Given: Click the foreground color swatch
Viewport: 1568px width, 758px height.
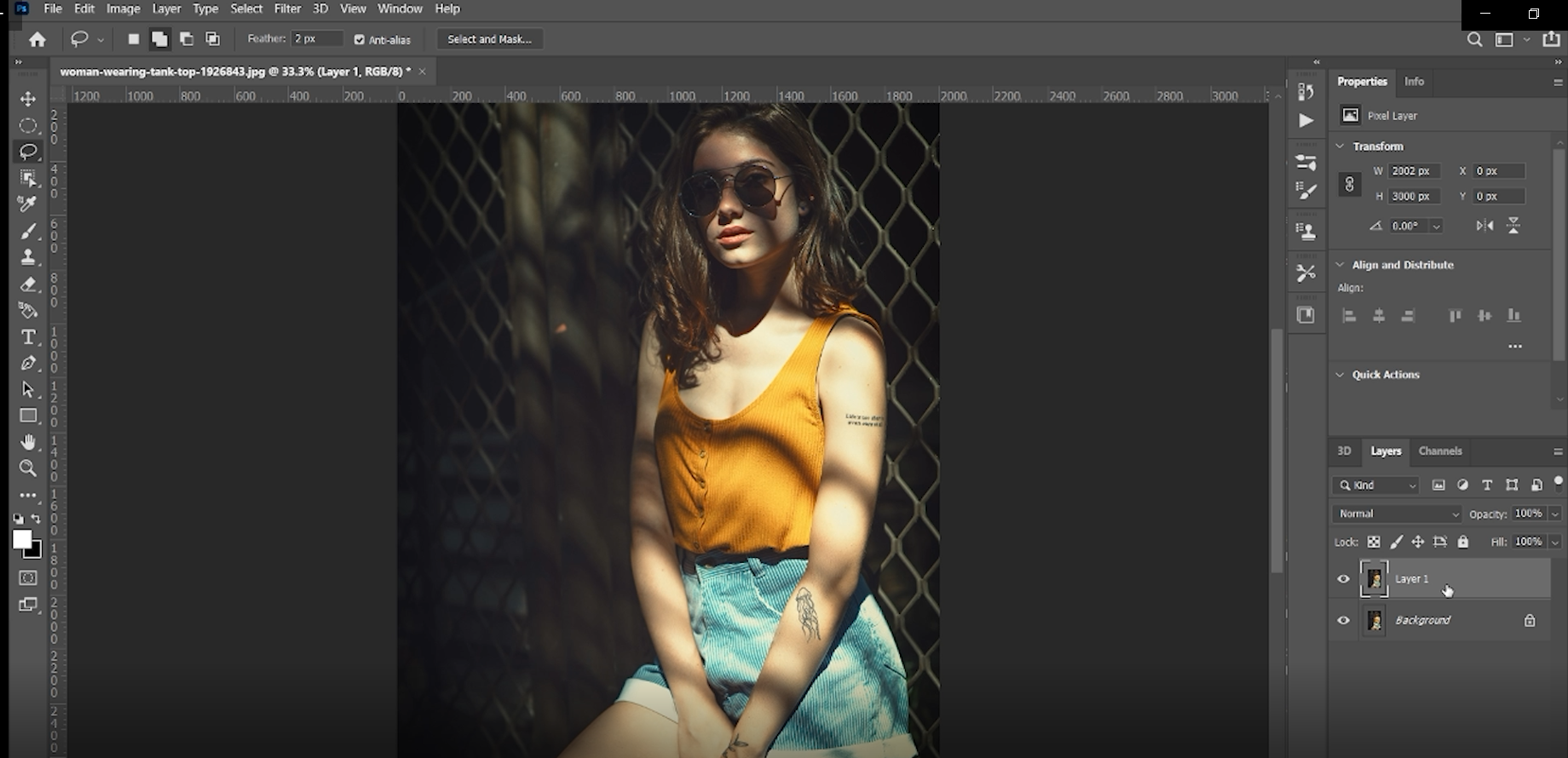Looking at the screenshot, I should [22, 540].
